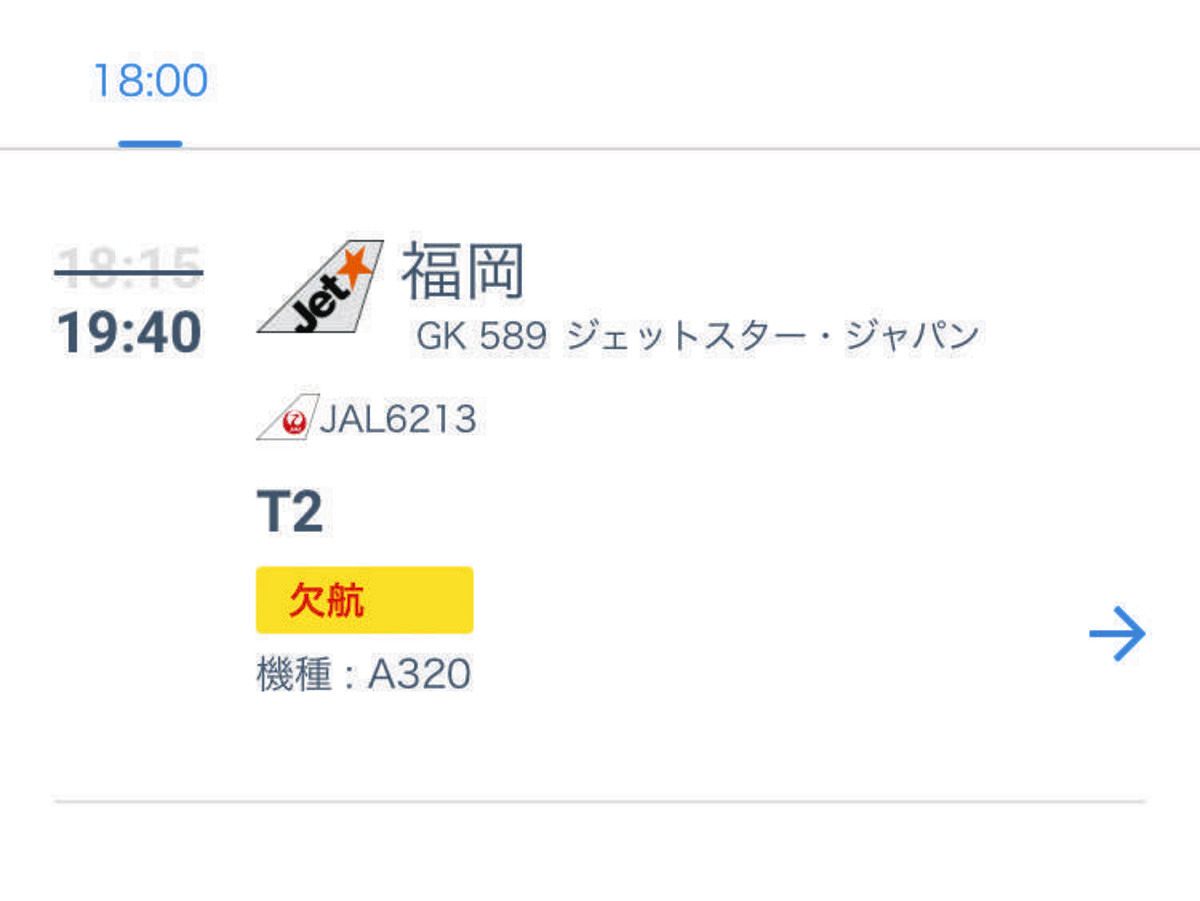The image size is (1200, 901).
Task: Tap the JAL6213 codeshare flight number
Action: click(x=398, y=419)
